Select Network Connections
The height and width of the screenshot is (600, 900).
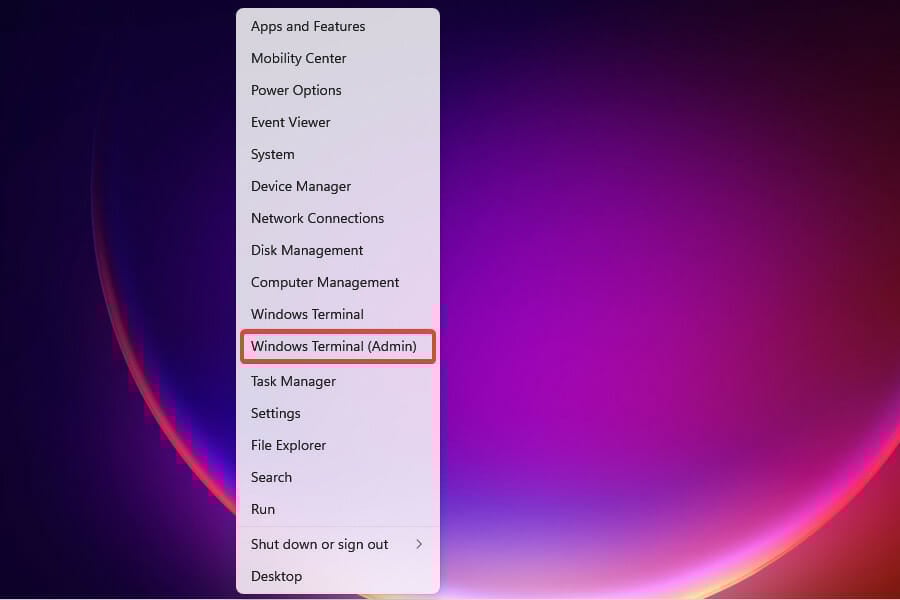(338, 218)
